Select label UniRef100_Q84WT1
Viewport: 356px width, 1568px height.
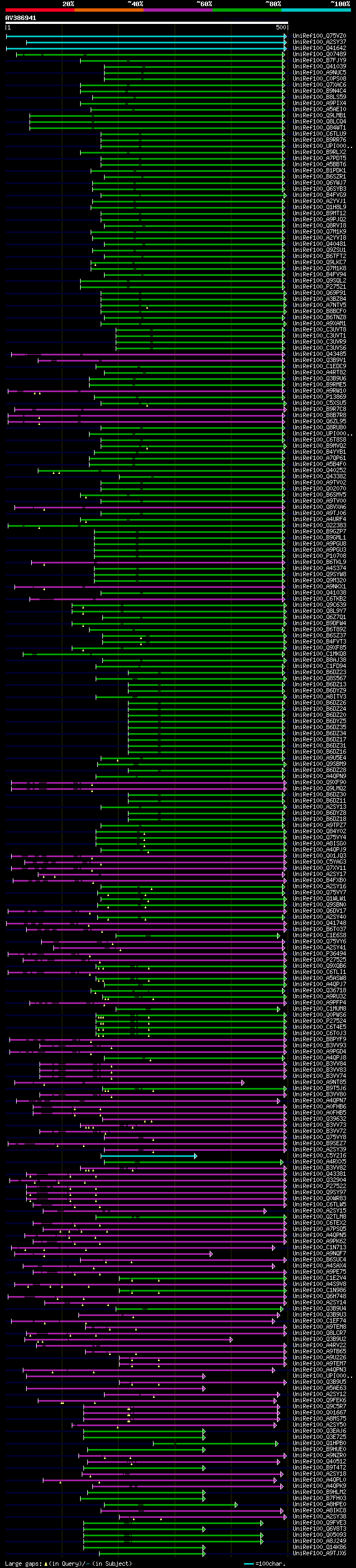pos(319,128)
